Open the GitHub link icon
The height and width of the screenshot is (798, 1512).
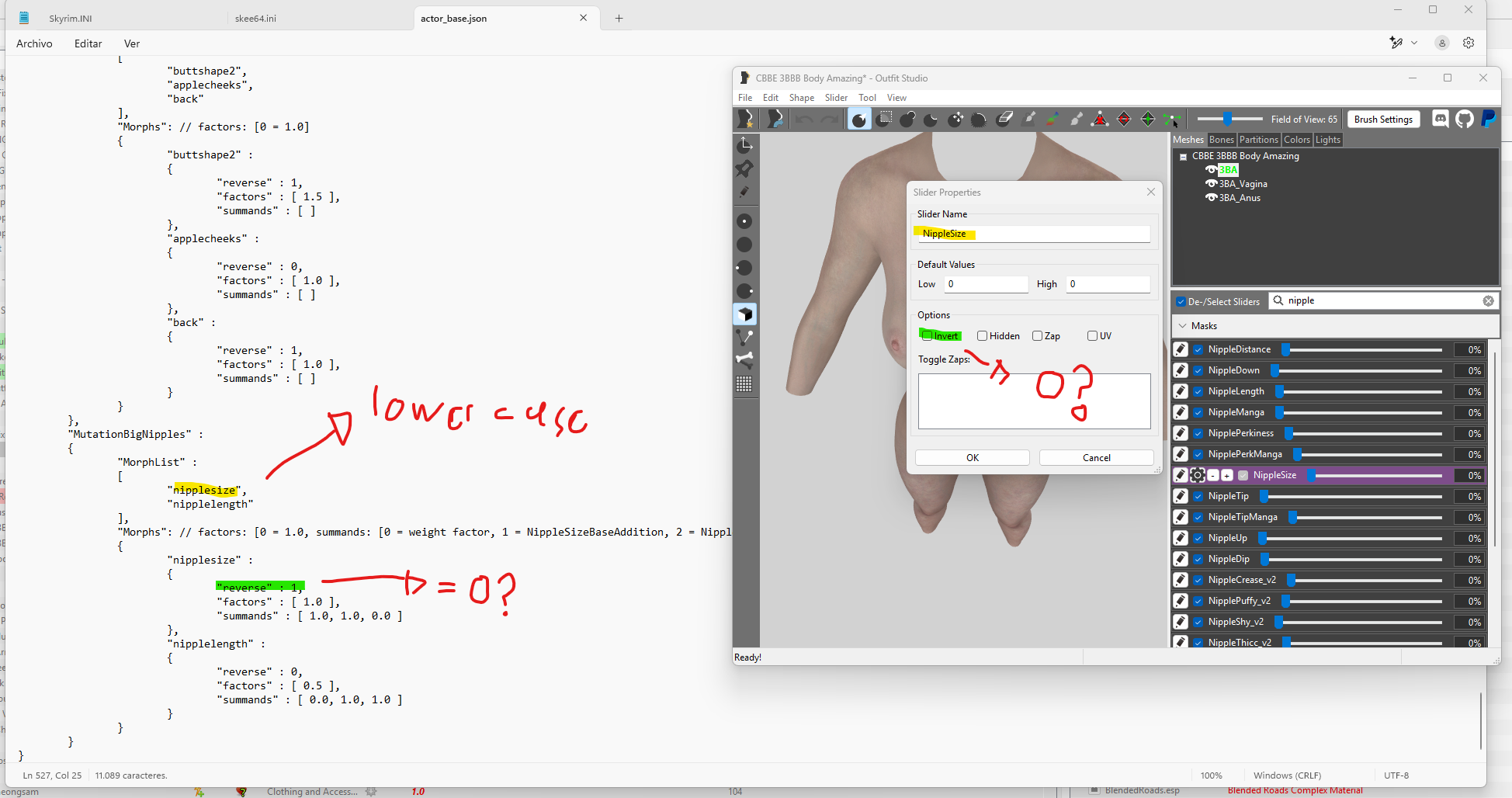pos(1465,119)
